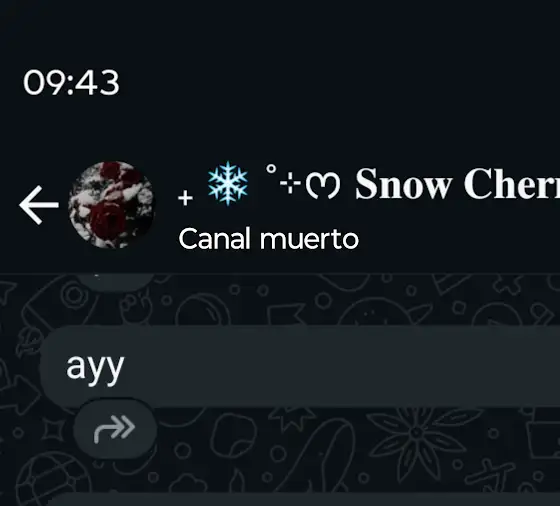Click the sparkle cross symbol in title

click(290, 185)
